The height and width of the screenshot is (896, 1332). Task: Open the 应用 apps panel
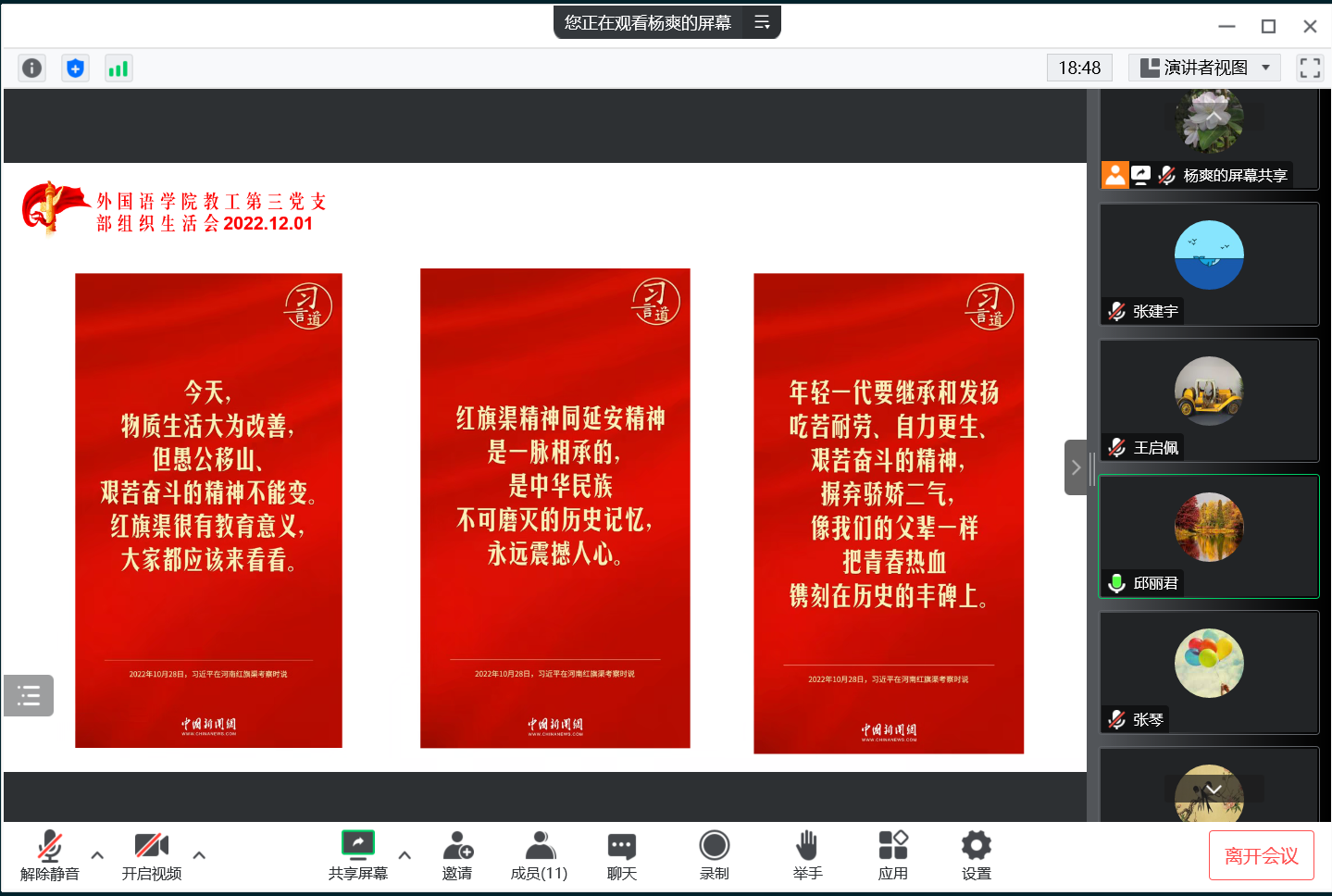point(892,855)
